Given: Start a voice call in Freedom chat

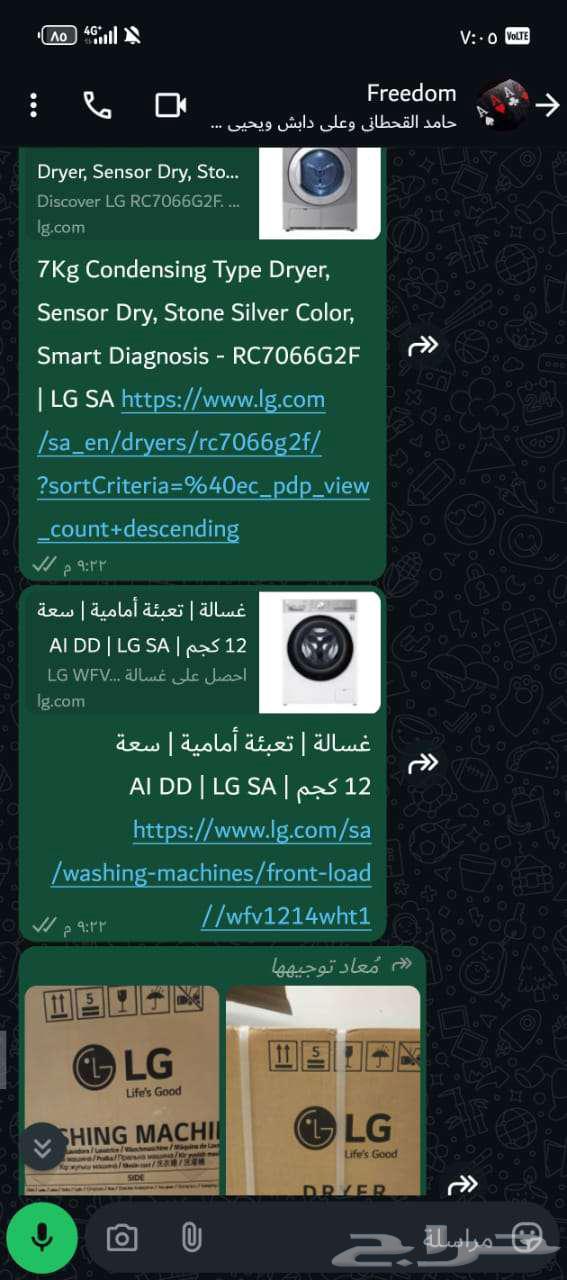Looking at the screenshot, I should (97, 105).
